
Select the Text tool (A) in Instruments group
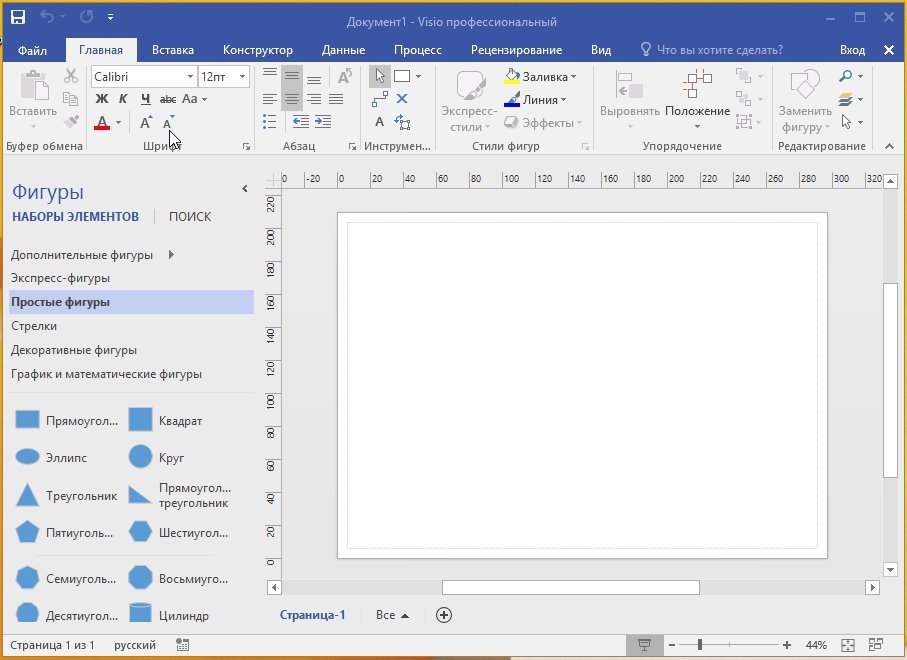[x=379, y=122]
